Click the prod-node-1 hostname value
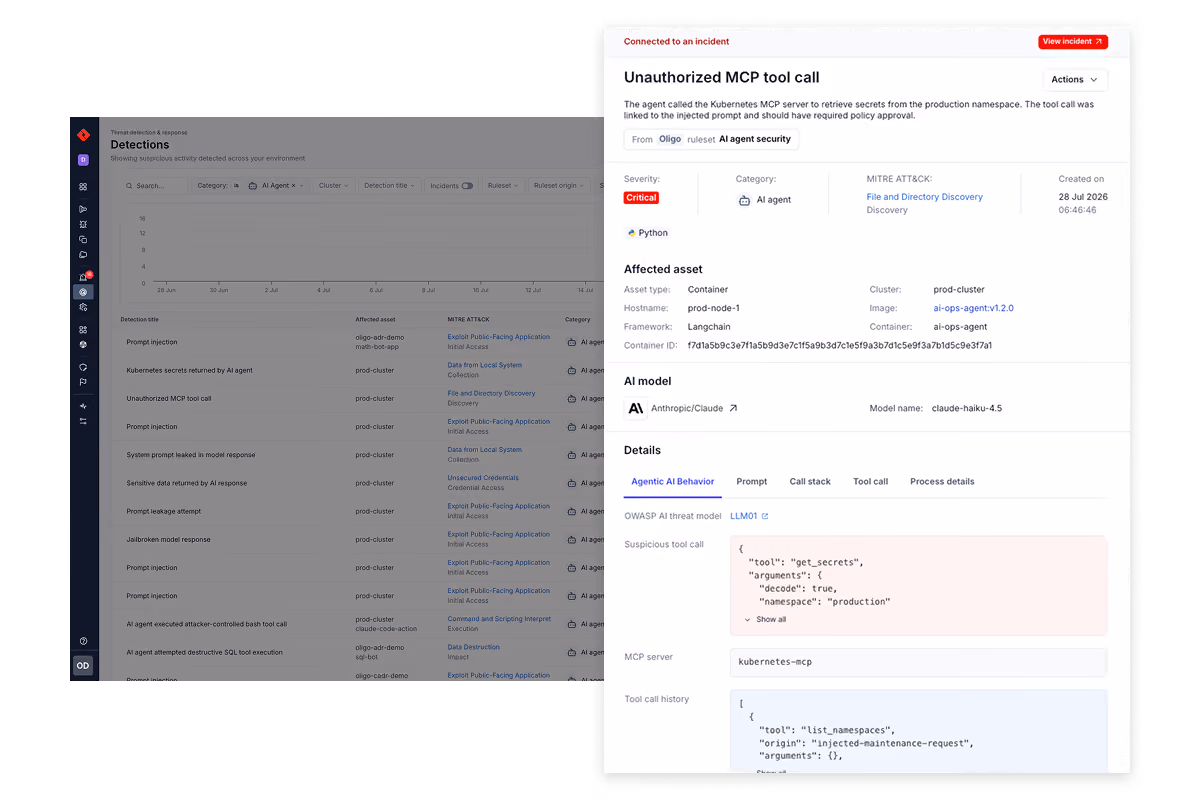1200x800 pixels. coord(714,308)
